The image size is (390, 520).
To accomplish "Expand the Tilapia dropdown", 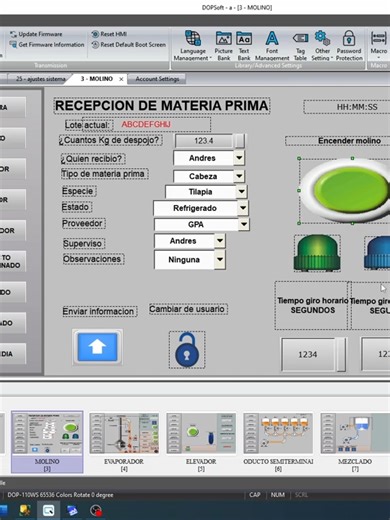I will [x=241, y=192].
